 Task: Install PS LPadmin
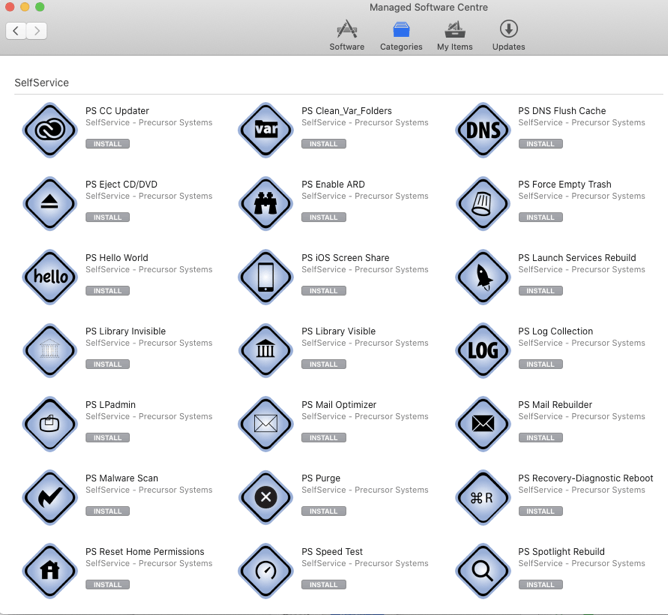click(x=107, y=438)
